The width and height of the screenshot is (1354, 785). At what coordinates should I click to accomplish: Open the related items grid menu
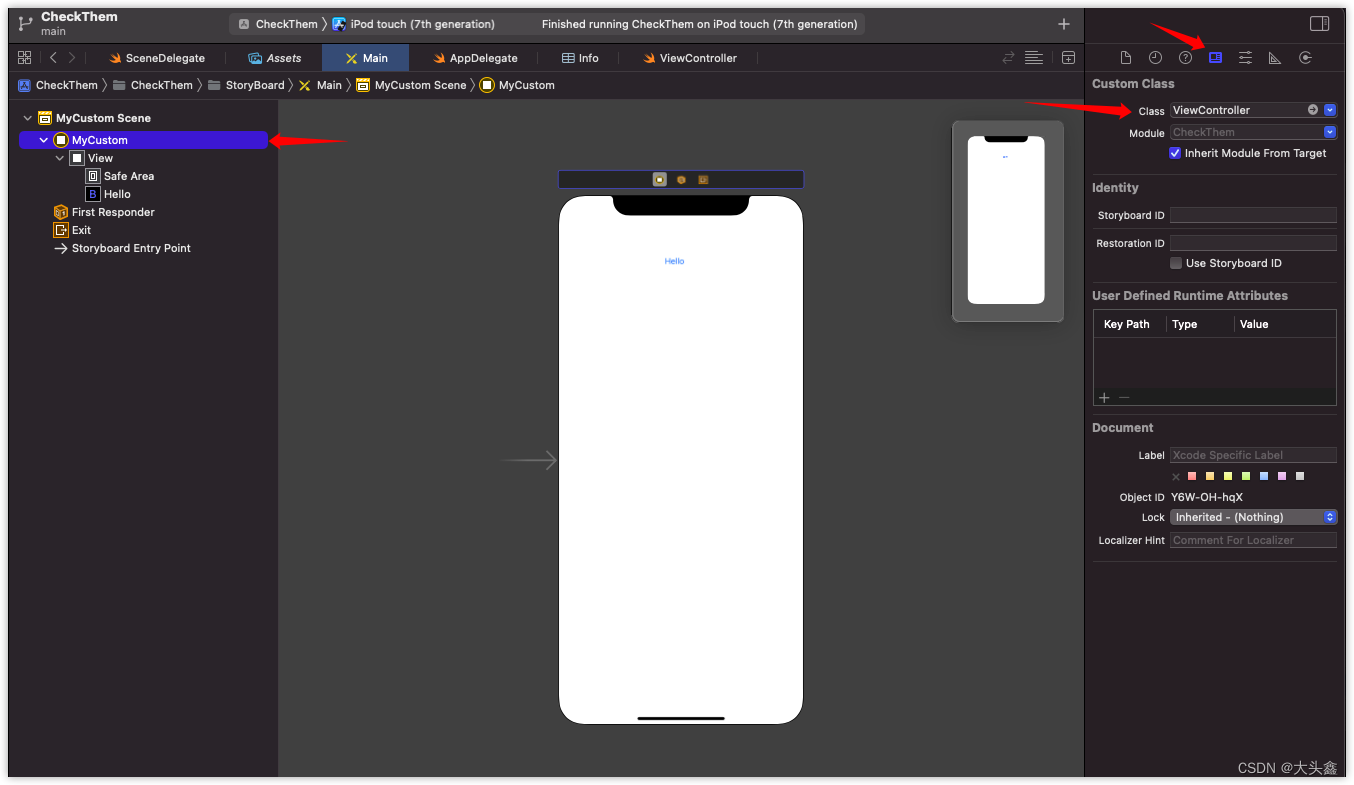(x=25, y=58)
